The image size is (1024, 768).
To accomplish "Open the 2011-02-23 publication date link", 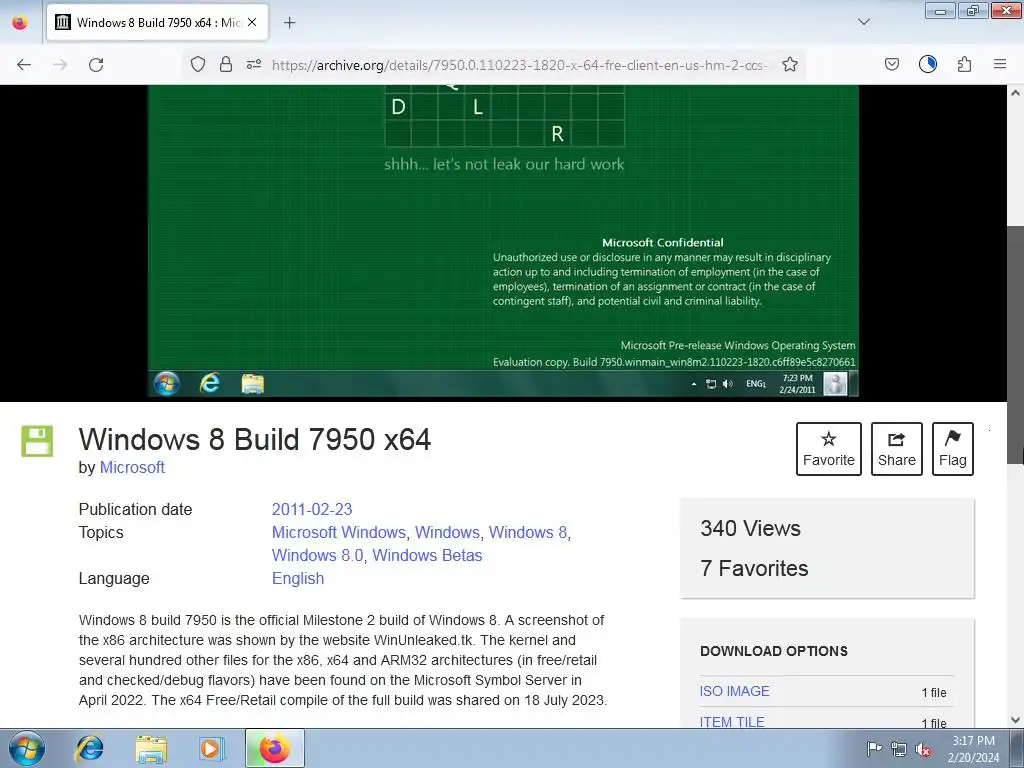I will [312, 509].
